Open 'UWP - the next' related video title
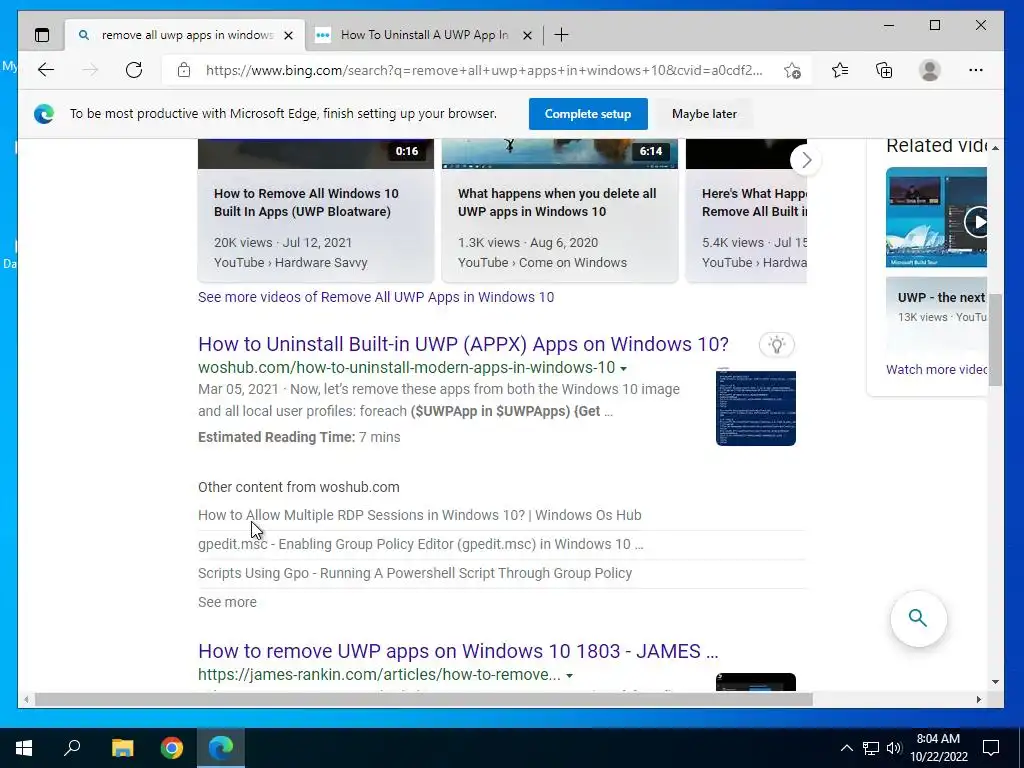Viewport: 1024px width, 768px height. click(941, 297)
